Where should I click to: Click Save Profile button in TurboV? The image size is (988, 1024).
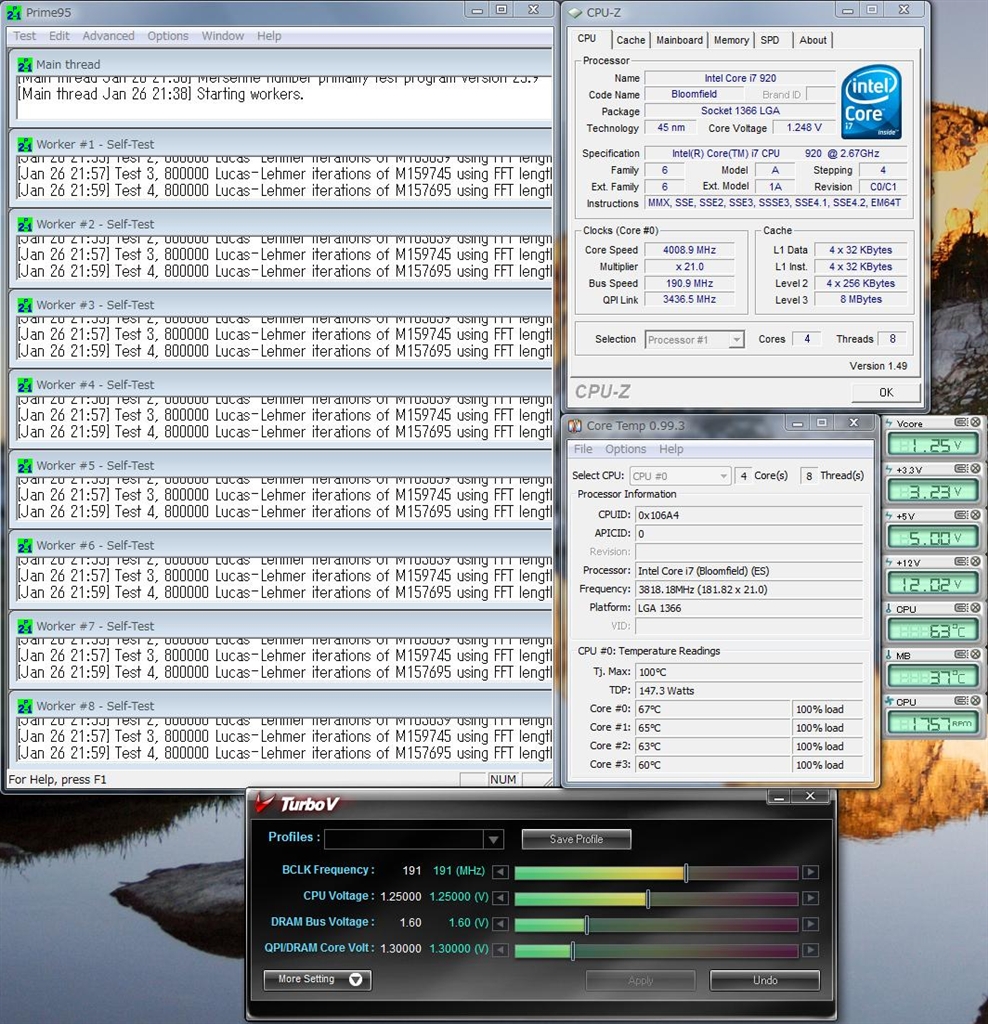pos(576,839)
